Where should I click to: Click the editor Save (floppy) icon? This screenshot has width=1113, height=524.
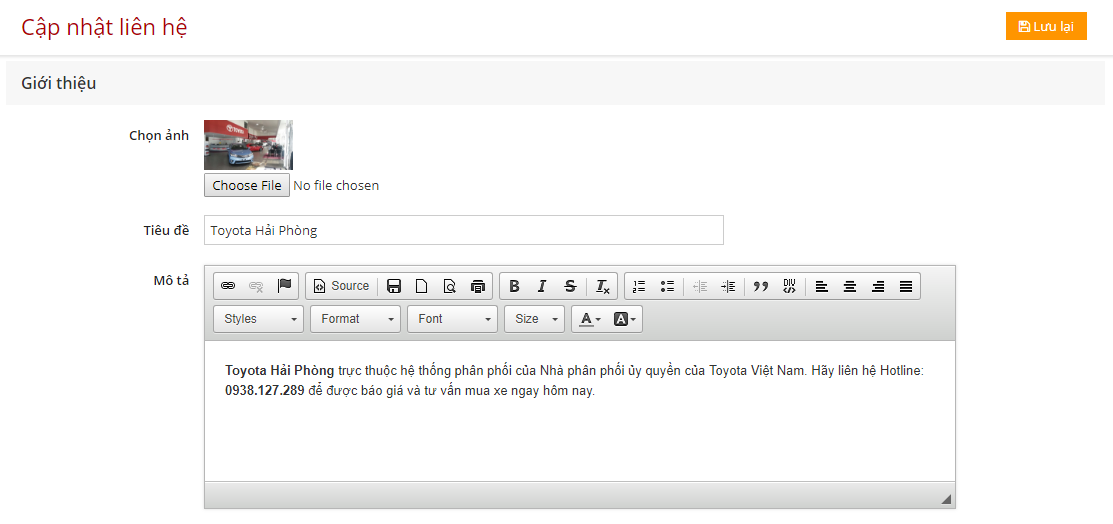click(394, 285)
